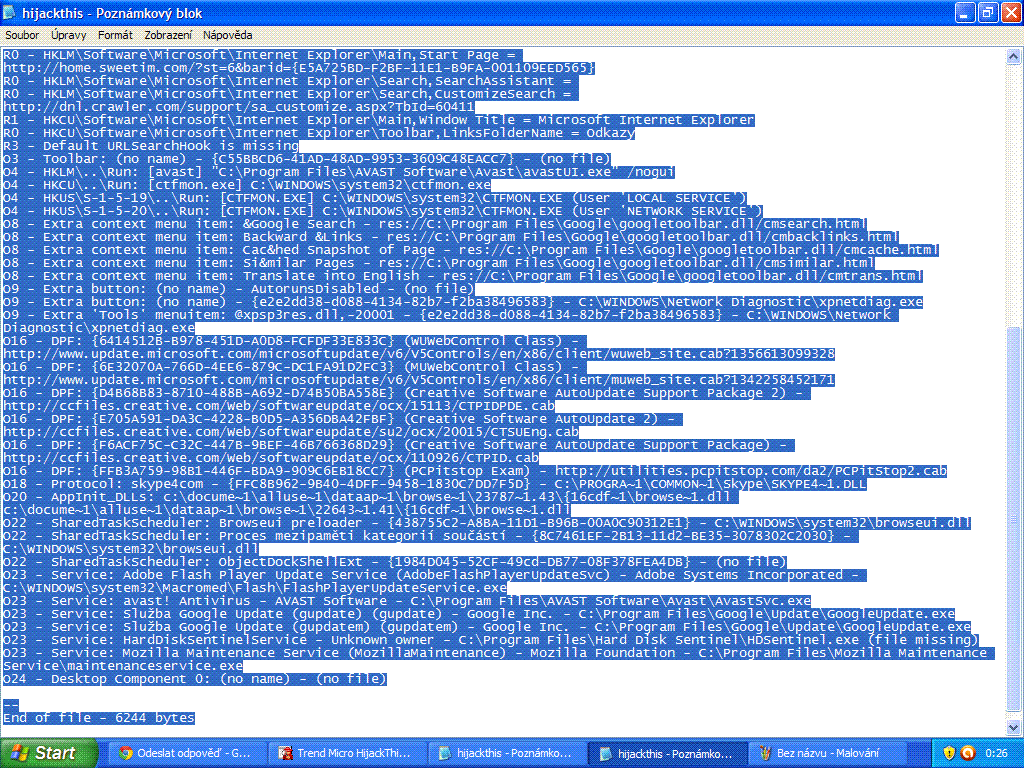Image resolution: width=1024 pixels, height=768 pixels.
Task: Click the muweb_site.cab URL line
Action: 419,380
